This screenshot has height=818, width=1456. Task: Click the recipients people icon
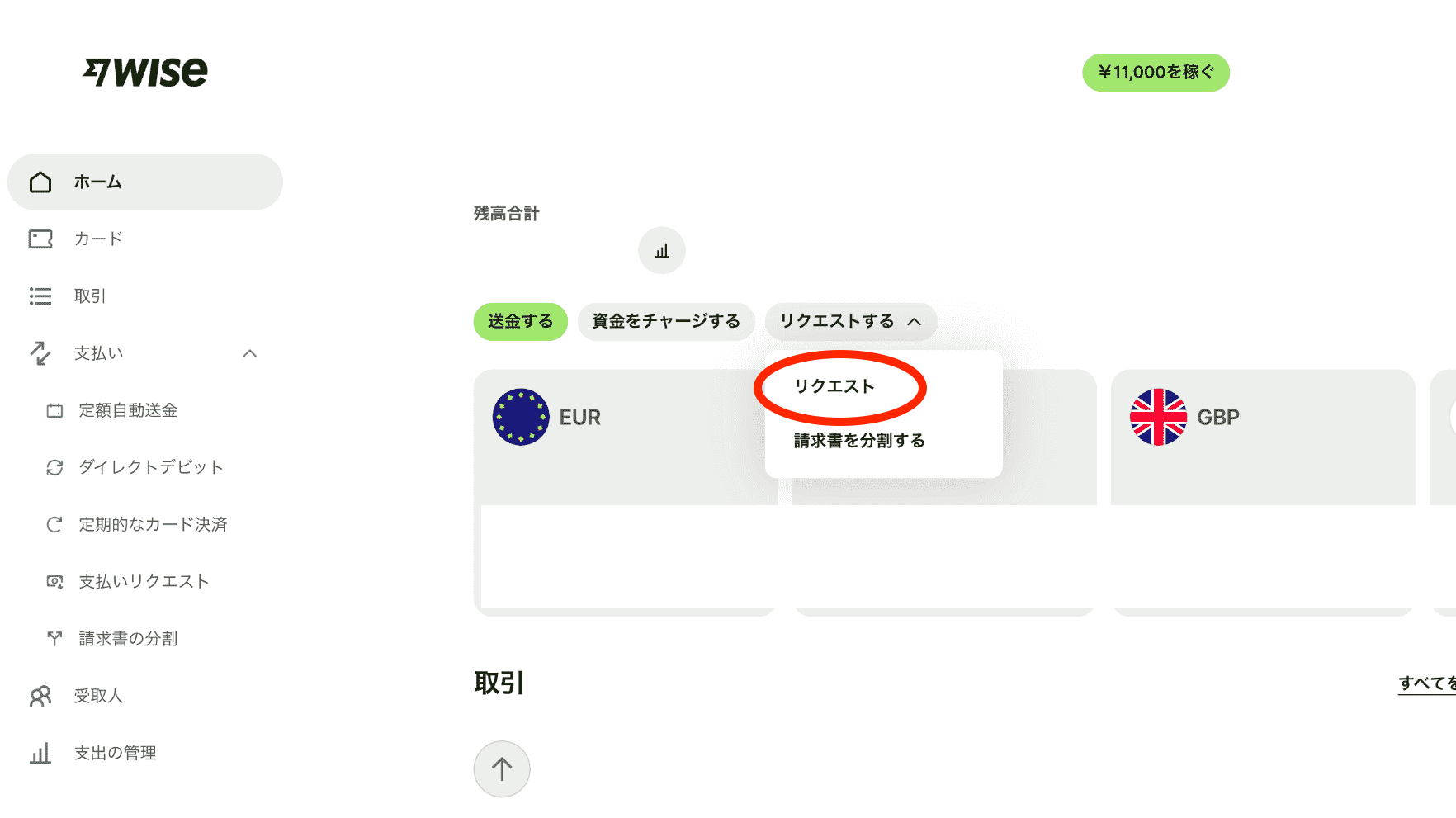click(40, 696)
